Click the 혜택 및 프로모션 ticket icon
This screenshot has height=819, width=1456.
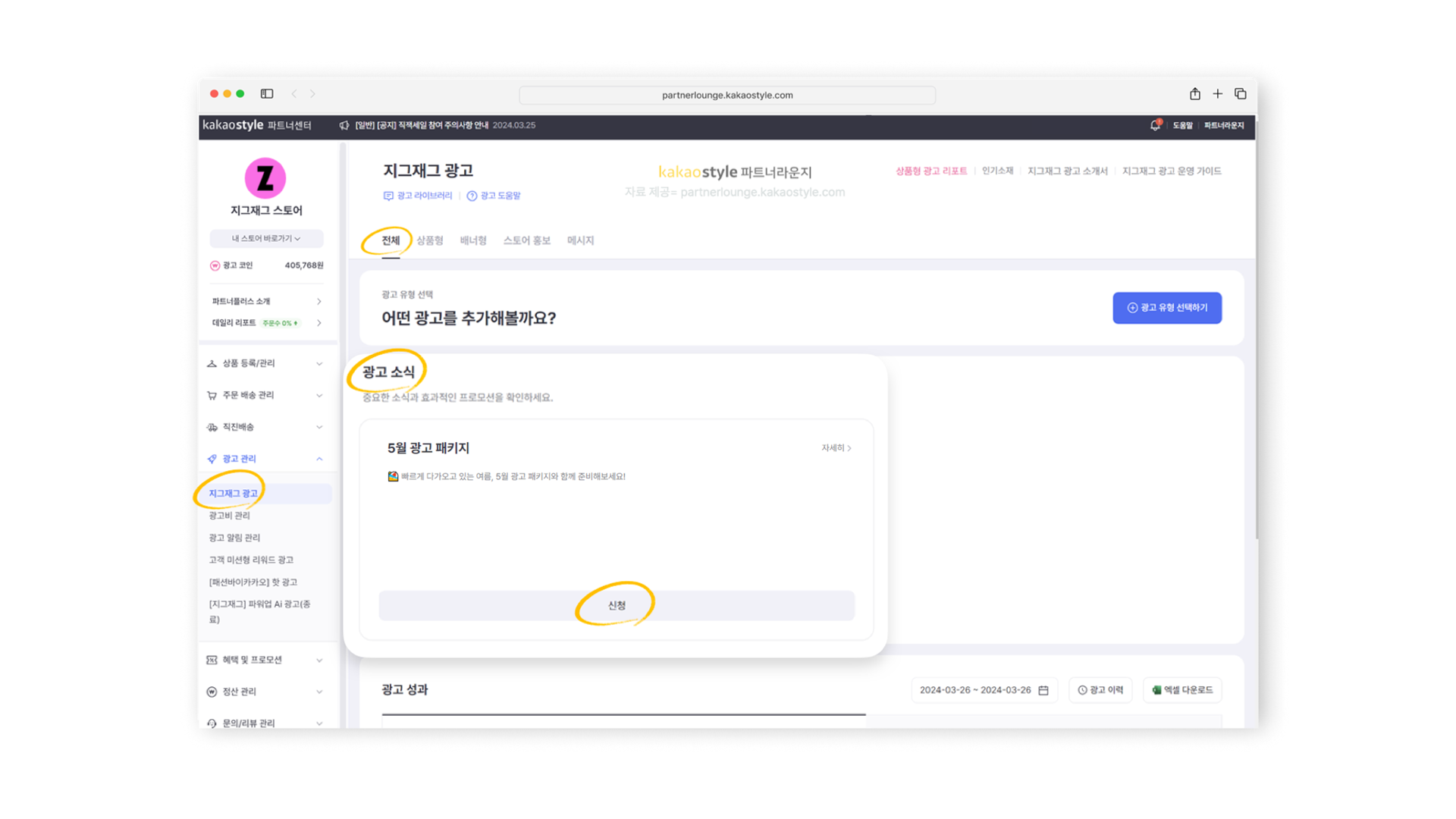(x=212, y=660)
